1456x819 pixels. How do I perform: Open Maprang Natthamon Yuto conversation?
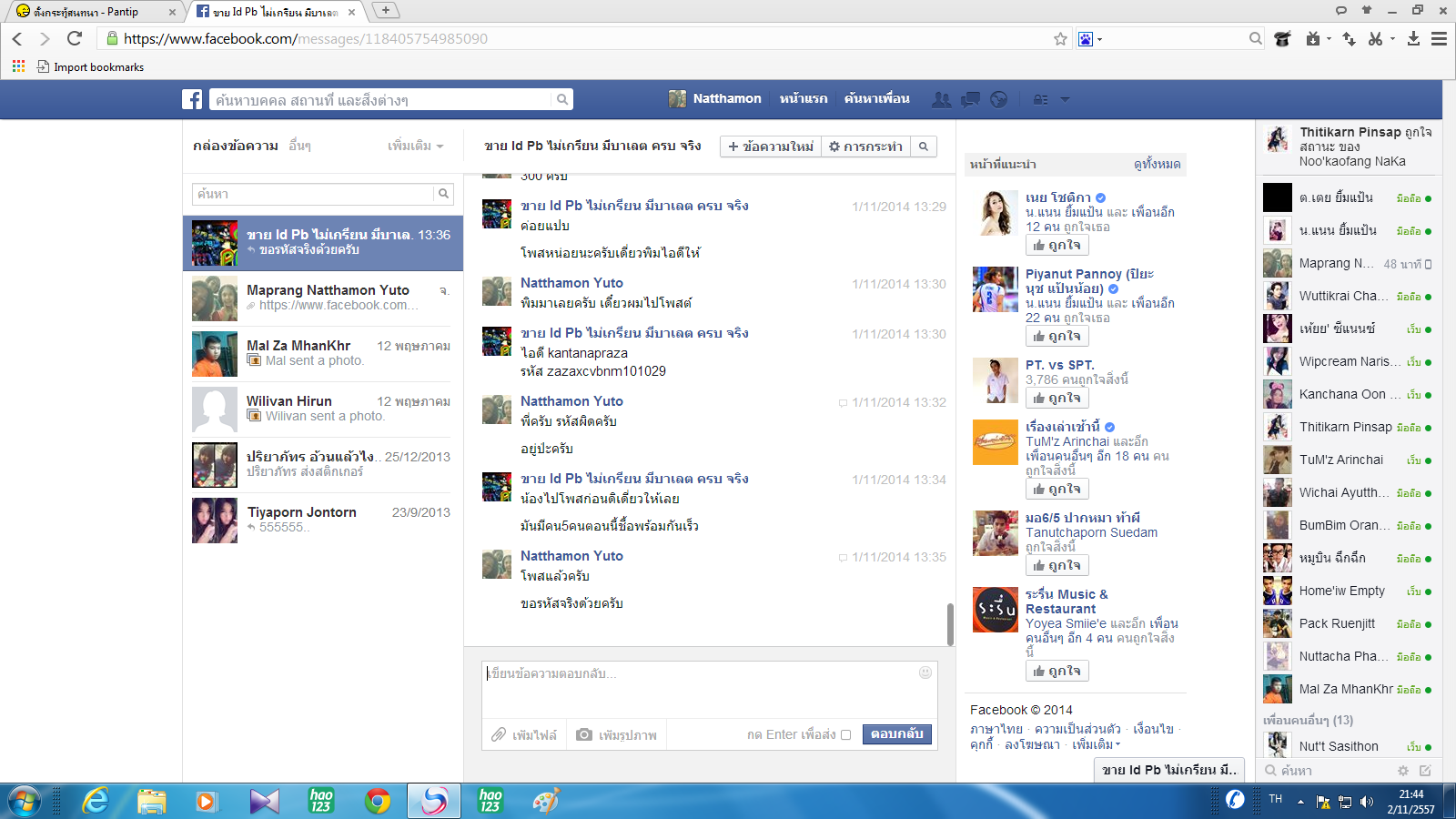(x=323, y=298)
